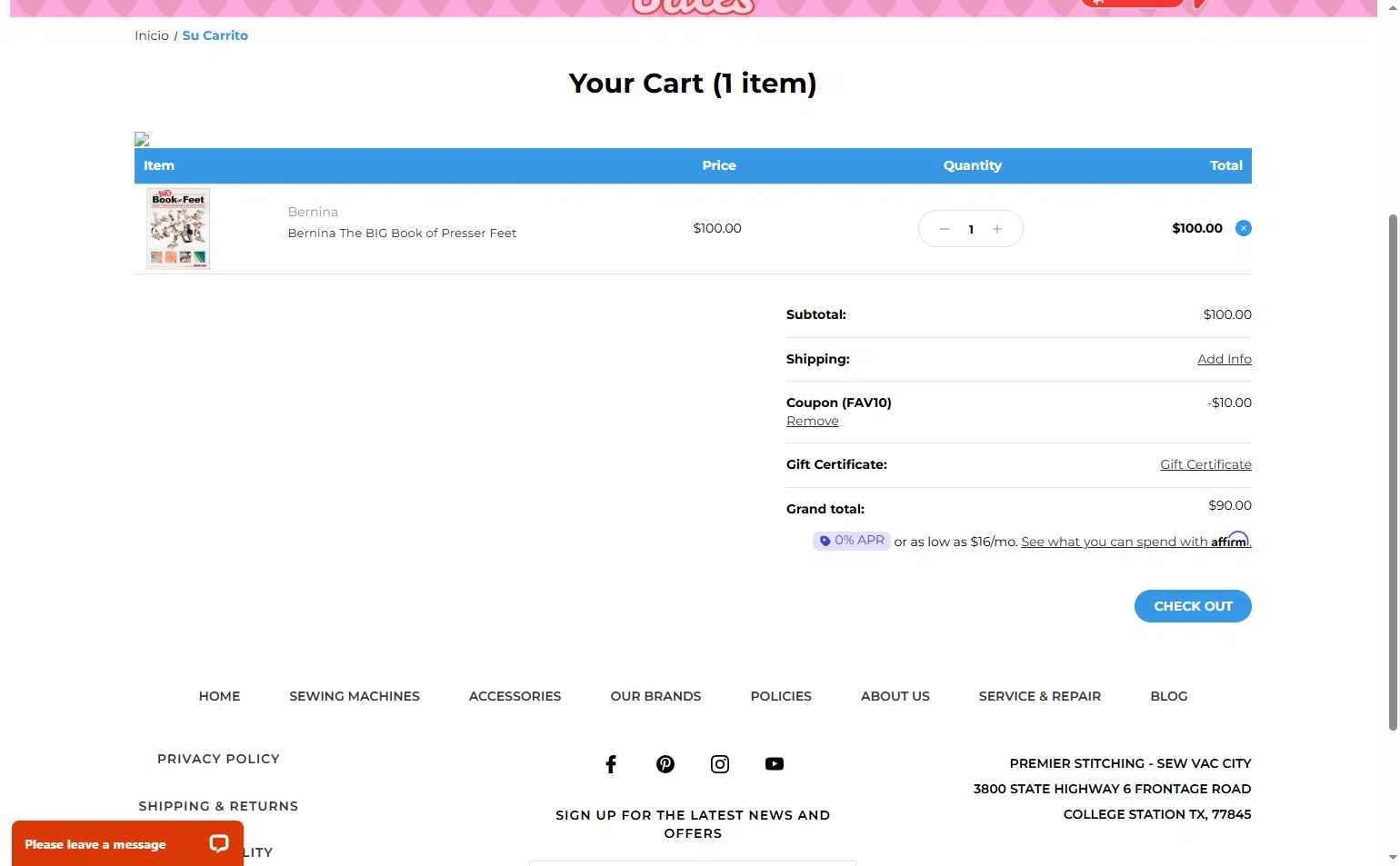Open Sewing Machines menu

(x=355, y=696)
